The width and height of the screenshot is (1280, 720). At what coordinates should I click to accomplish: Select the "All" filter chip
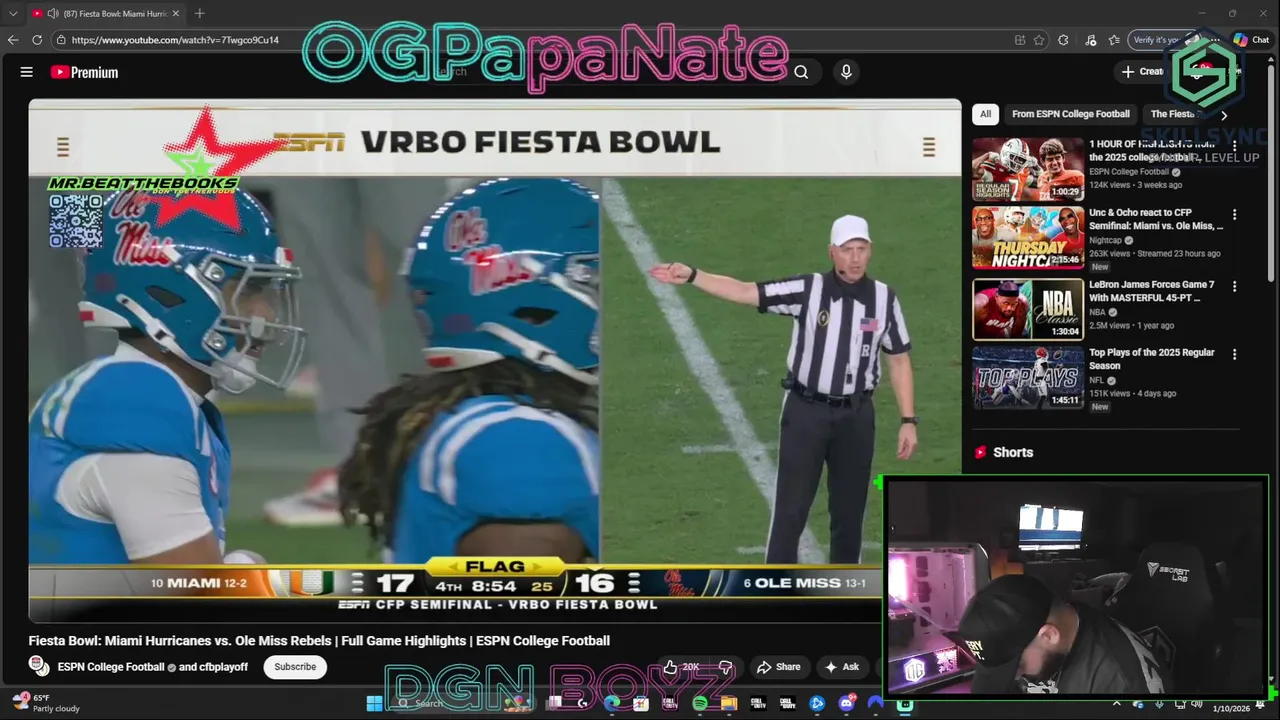[985, 114]
